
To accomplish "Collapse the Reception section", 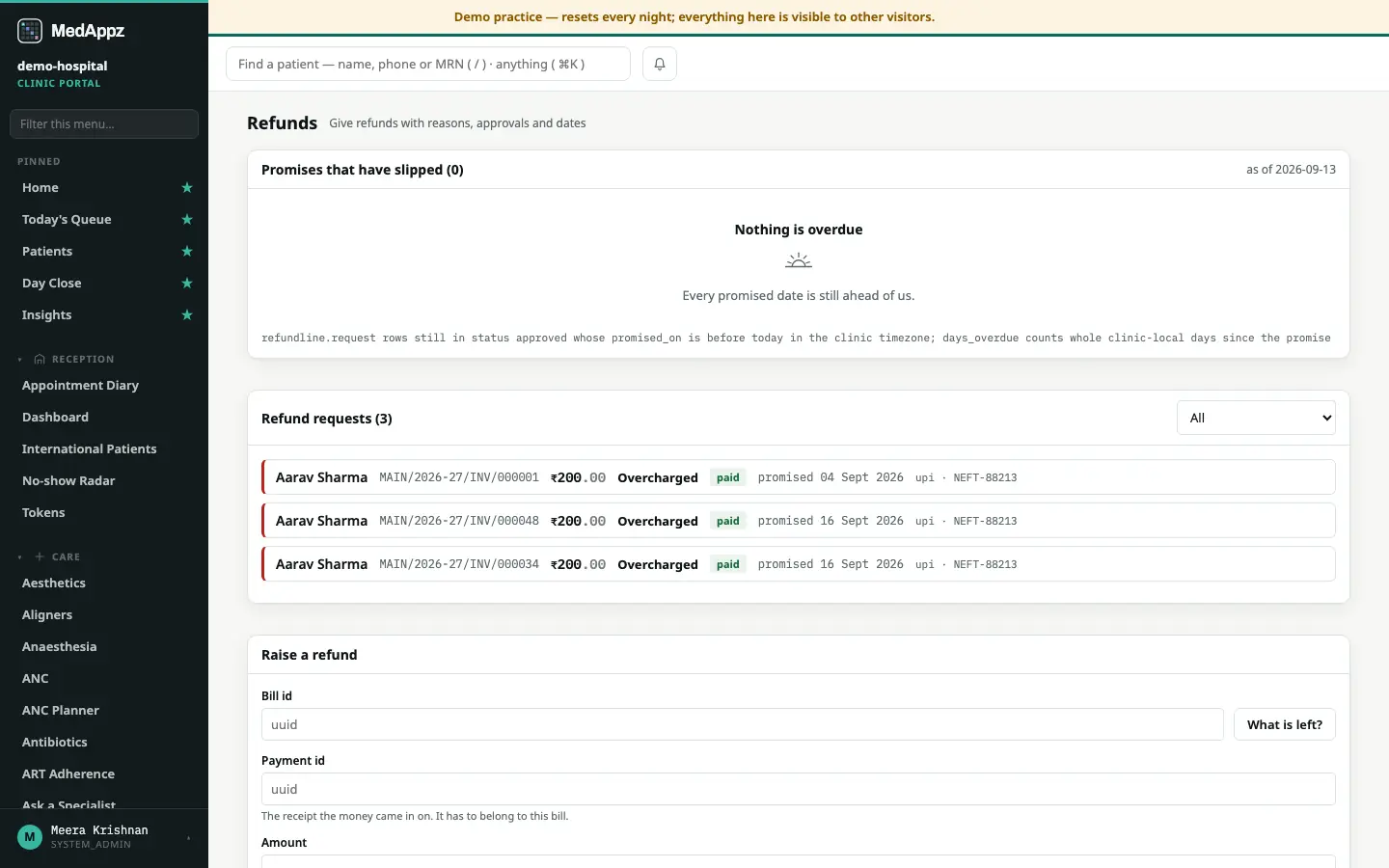I will (19, 359).
